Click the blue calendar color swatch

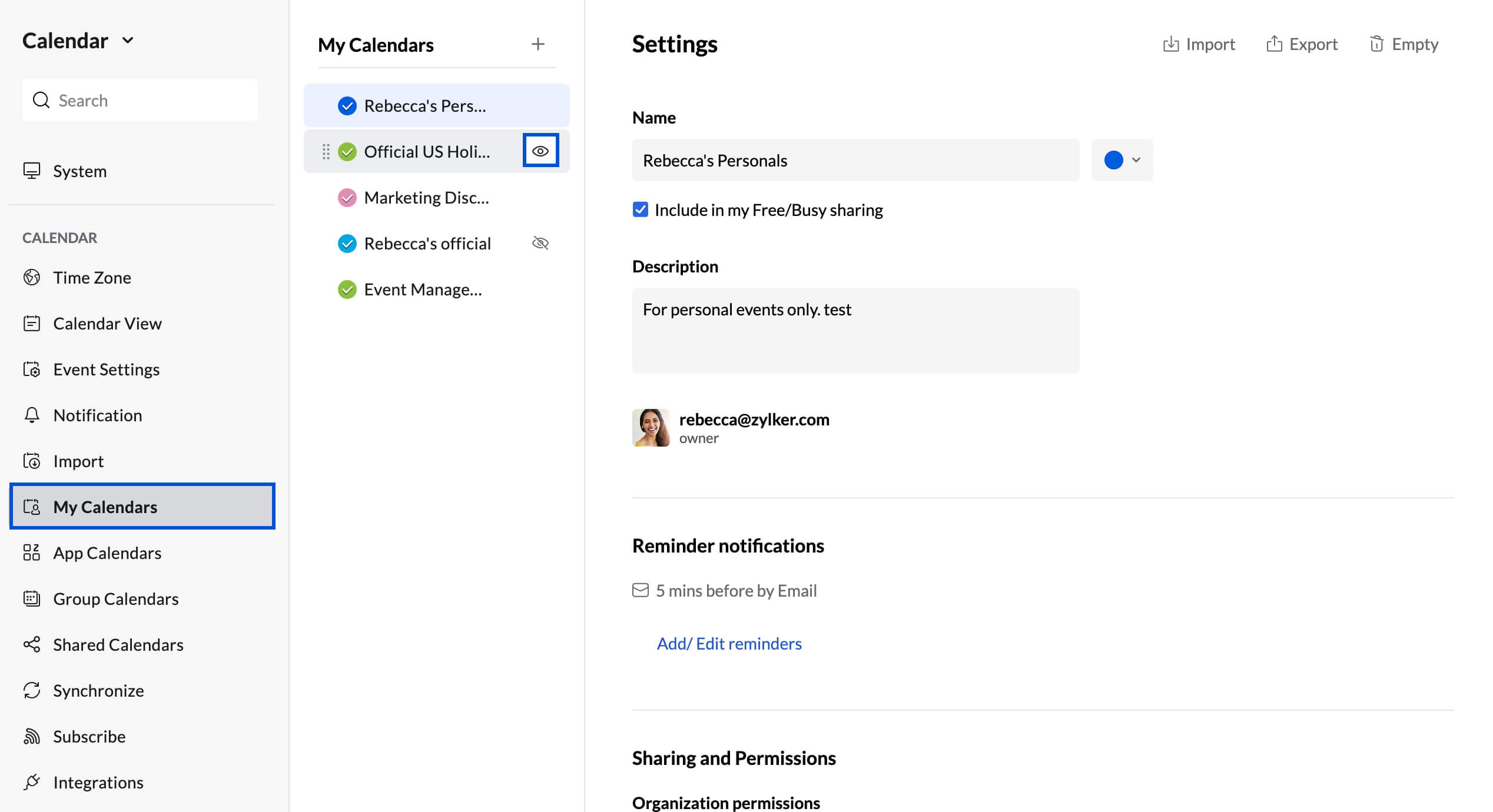tap(1113, 160)
